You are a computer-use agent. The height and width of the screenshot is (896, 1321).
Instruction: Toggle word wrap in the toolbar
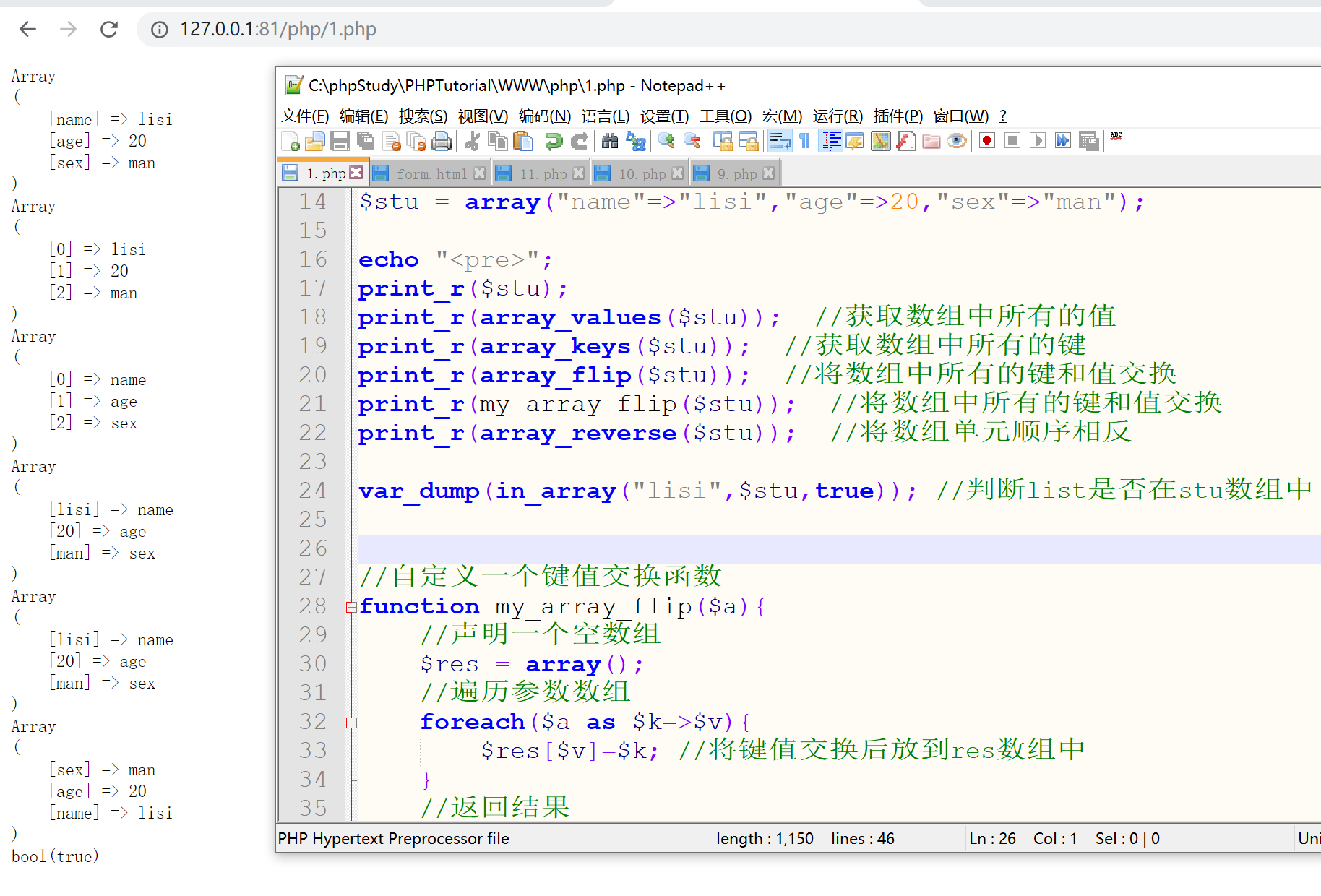tap(779, 141)
